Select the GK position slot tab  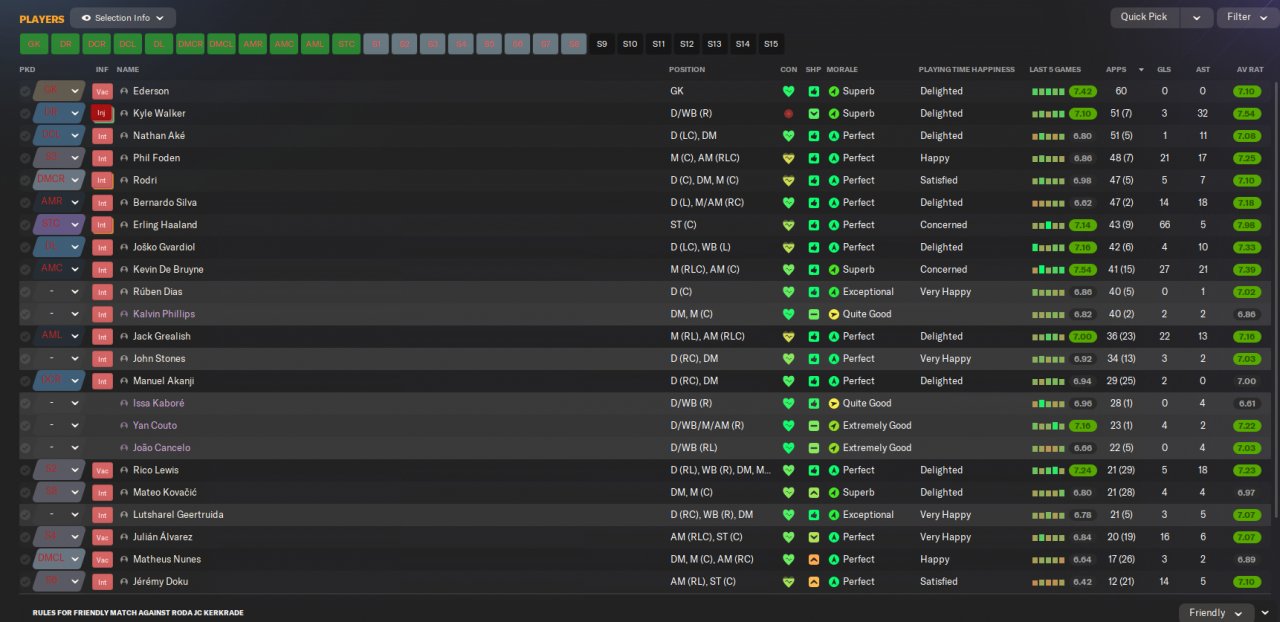(x=34, y=44)
